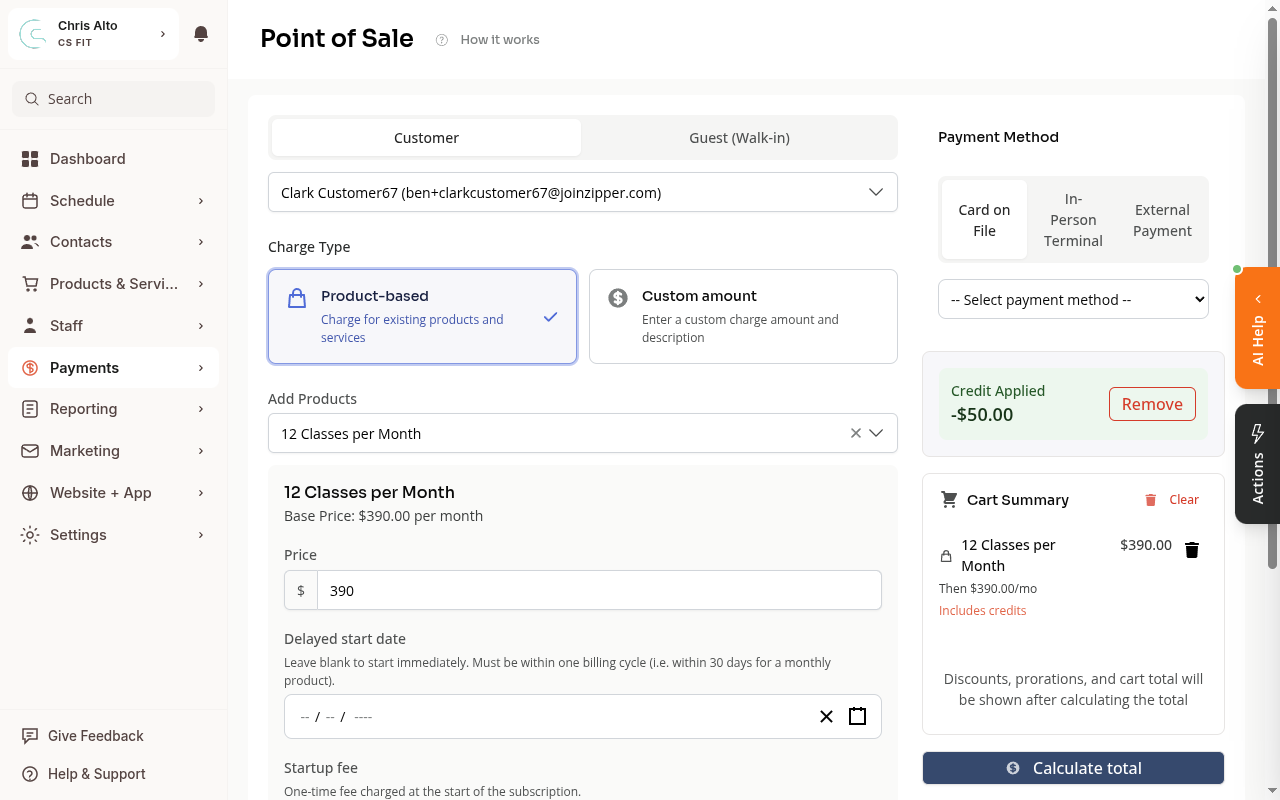1280x800 pixels.
Task: Click the search magnifier icon
Action: coord(33,99)
